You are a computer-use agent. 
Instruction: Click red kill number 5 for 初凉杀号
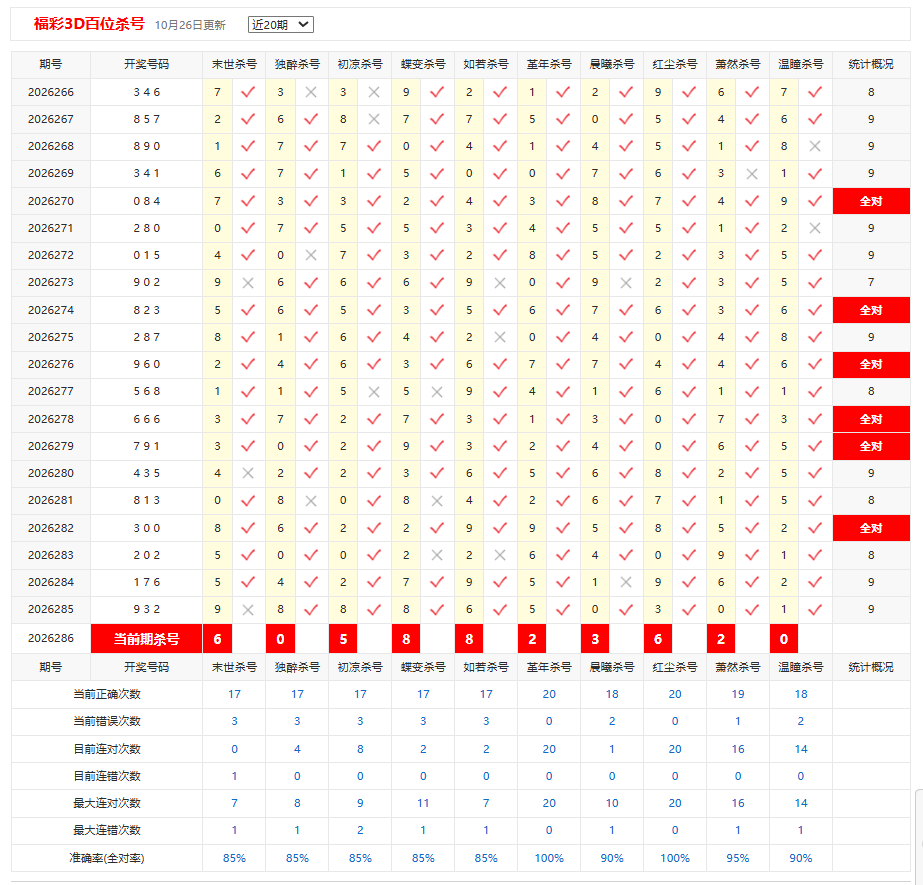click(x=343, y=639)
